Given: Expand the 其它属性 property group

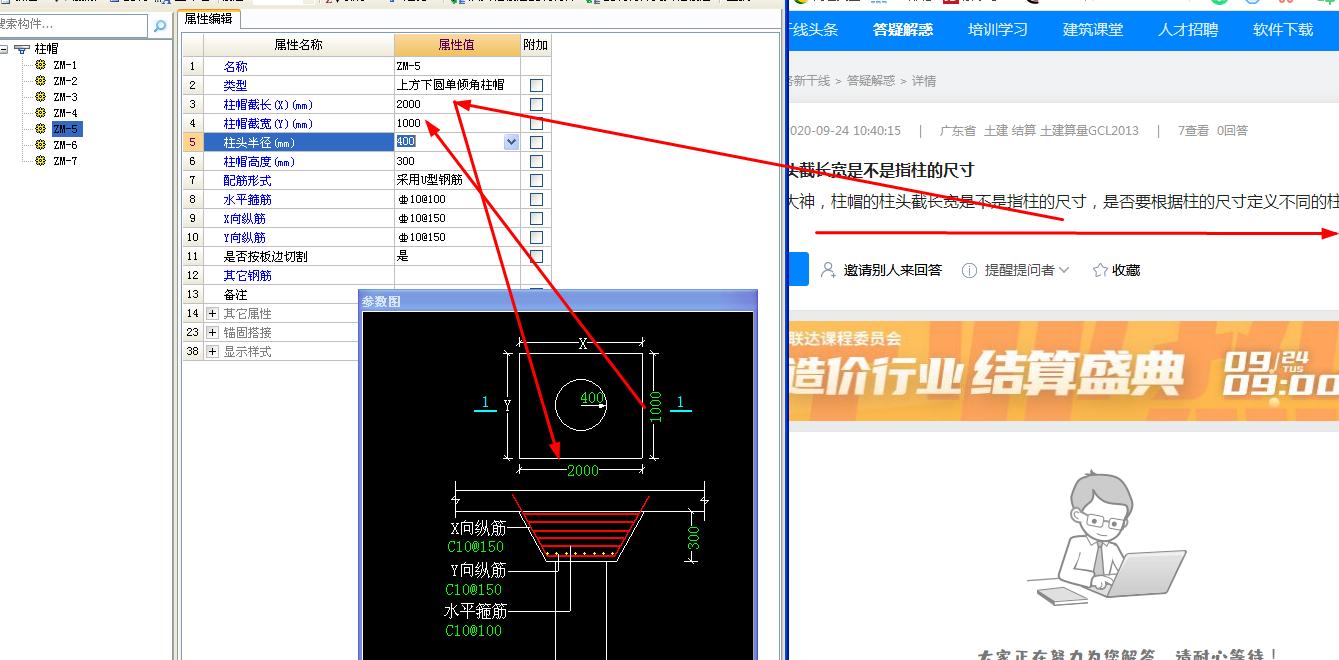Looking at the screenshot, I should (x=212, y=313).
